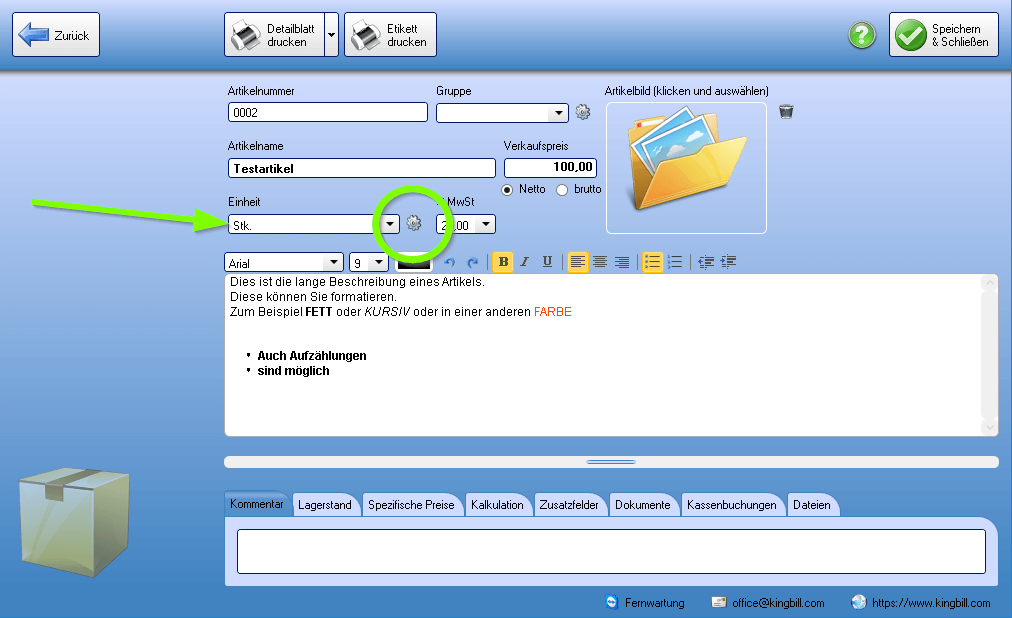Open the Arial font dropdown
The height and width of the screenshot is (618, 1012).
[x=333, y=263]
